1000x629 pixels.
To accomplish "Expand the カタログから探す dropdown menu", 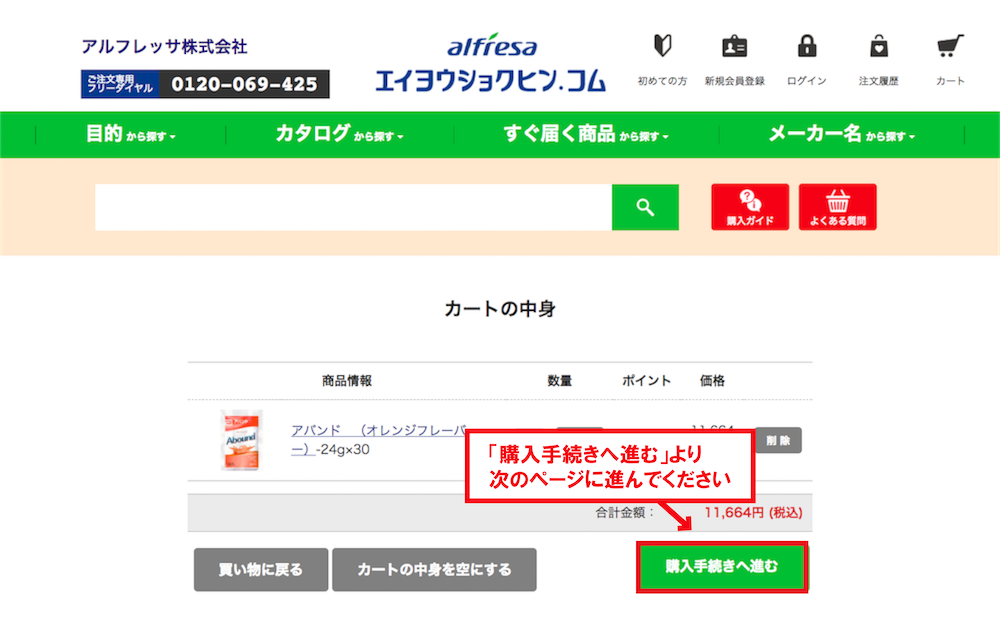I will (339, 134).
